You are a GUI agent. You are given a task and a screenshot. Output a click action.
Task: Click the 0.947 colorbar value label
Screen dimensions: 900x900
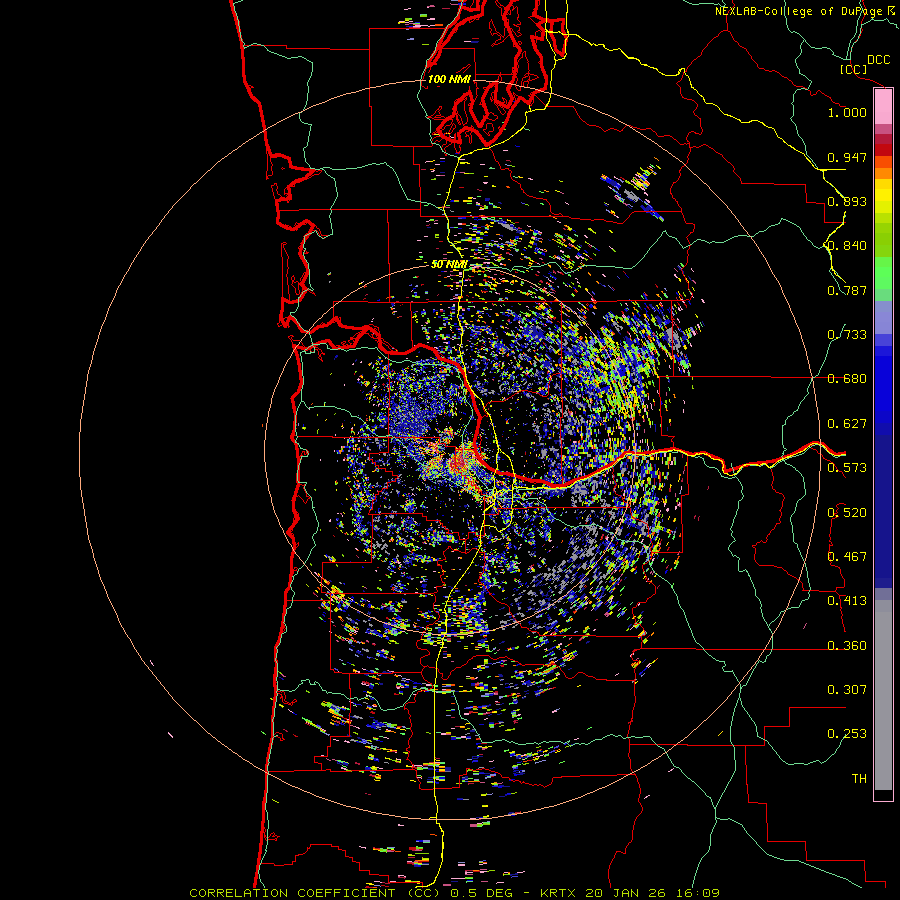pyautogui.click(x=847, y=157)
